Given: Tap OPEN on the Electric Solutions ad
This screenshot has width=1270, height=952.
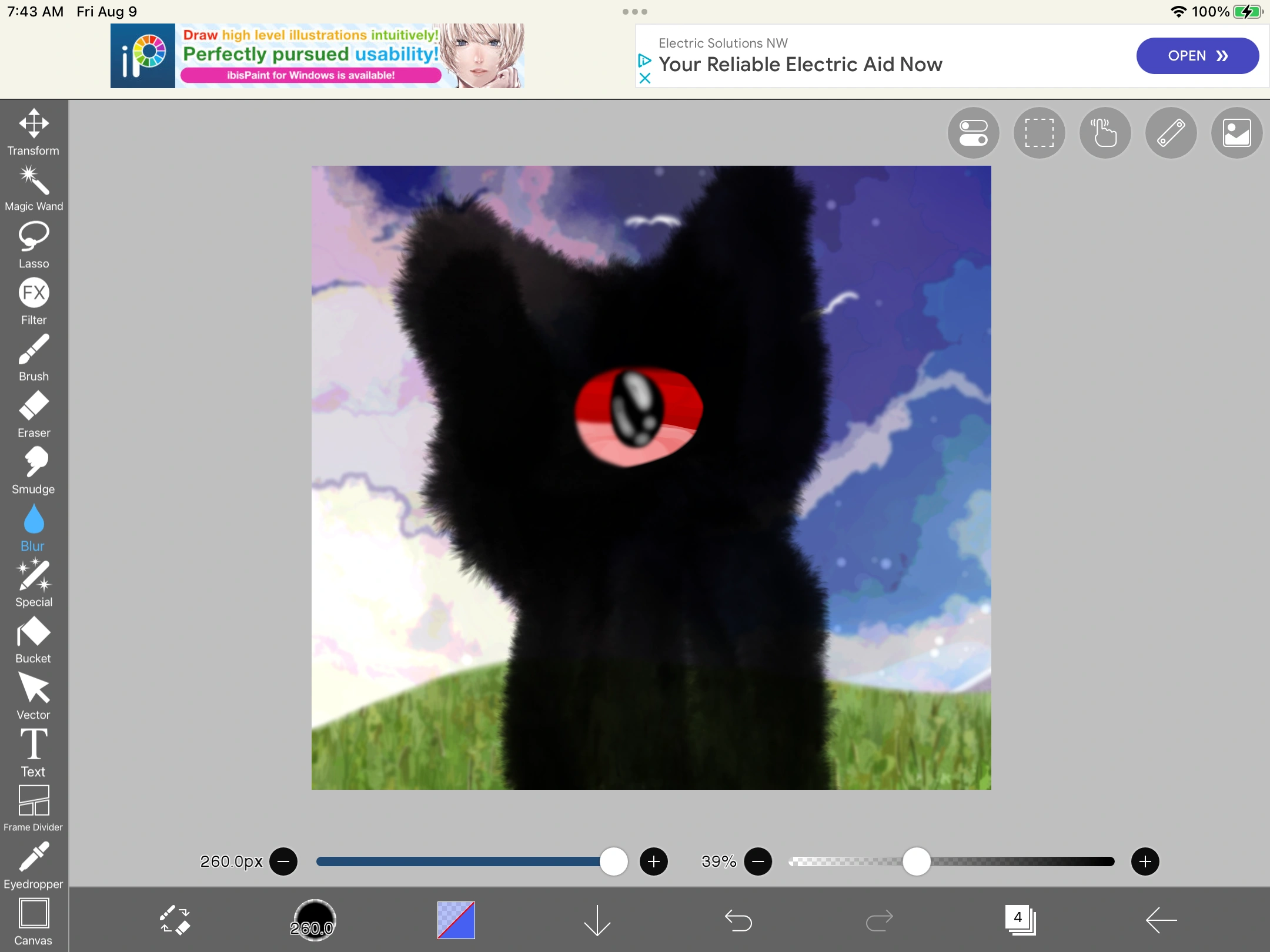Looking at the screenshot, I should [1197, 55].
